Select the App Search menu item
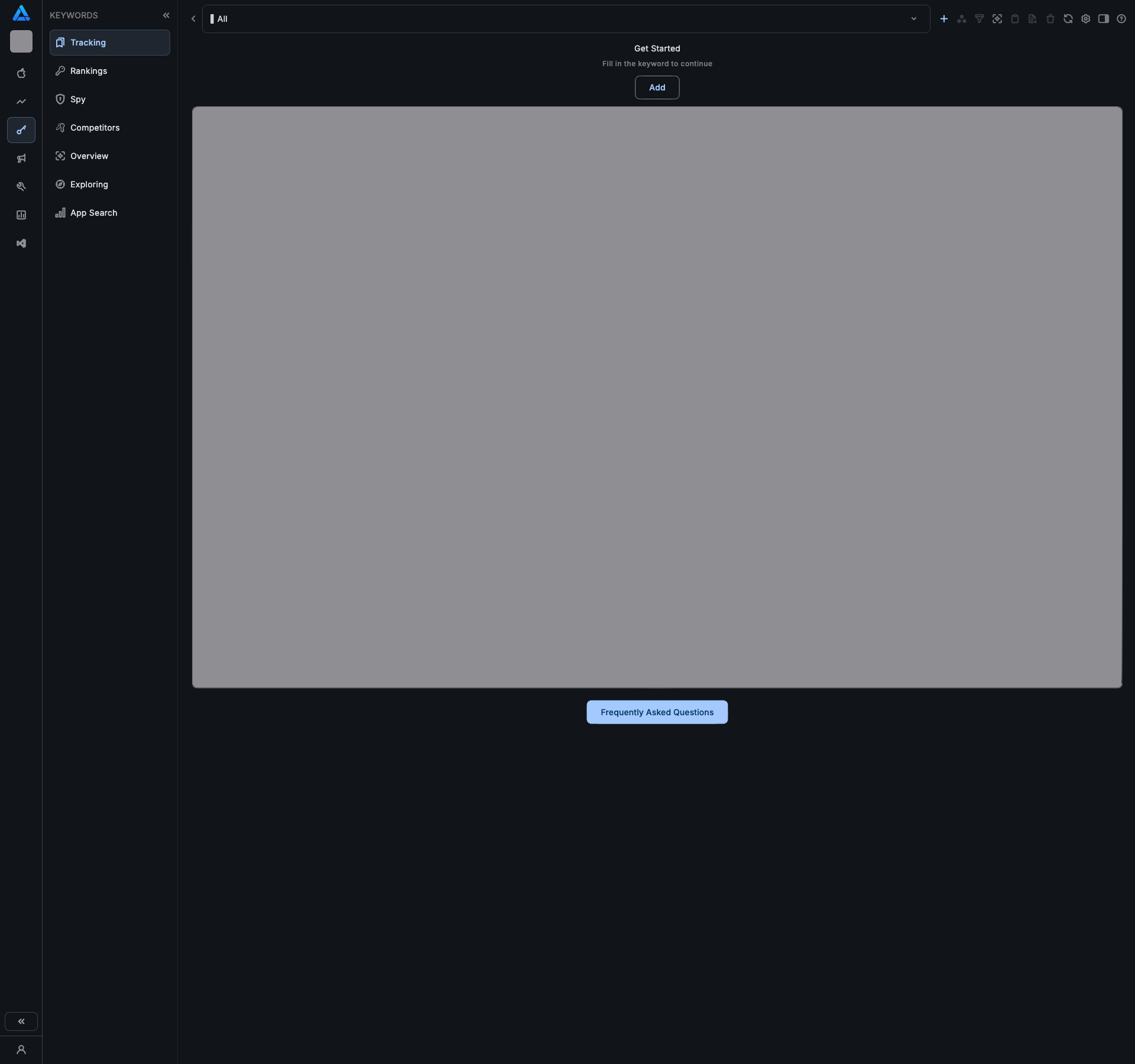Viewport: 1135px width, 1064px height. coord(93,213)
